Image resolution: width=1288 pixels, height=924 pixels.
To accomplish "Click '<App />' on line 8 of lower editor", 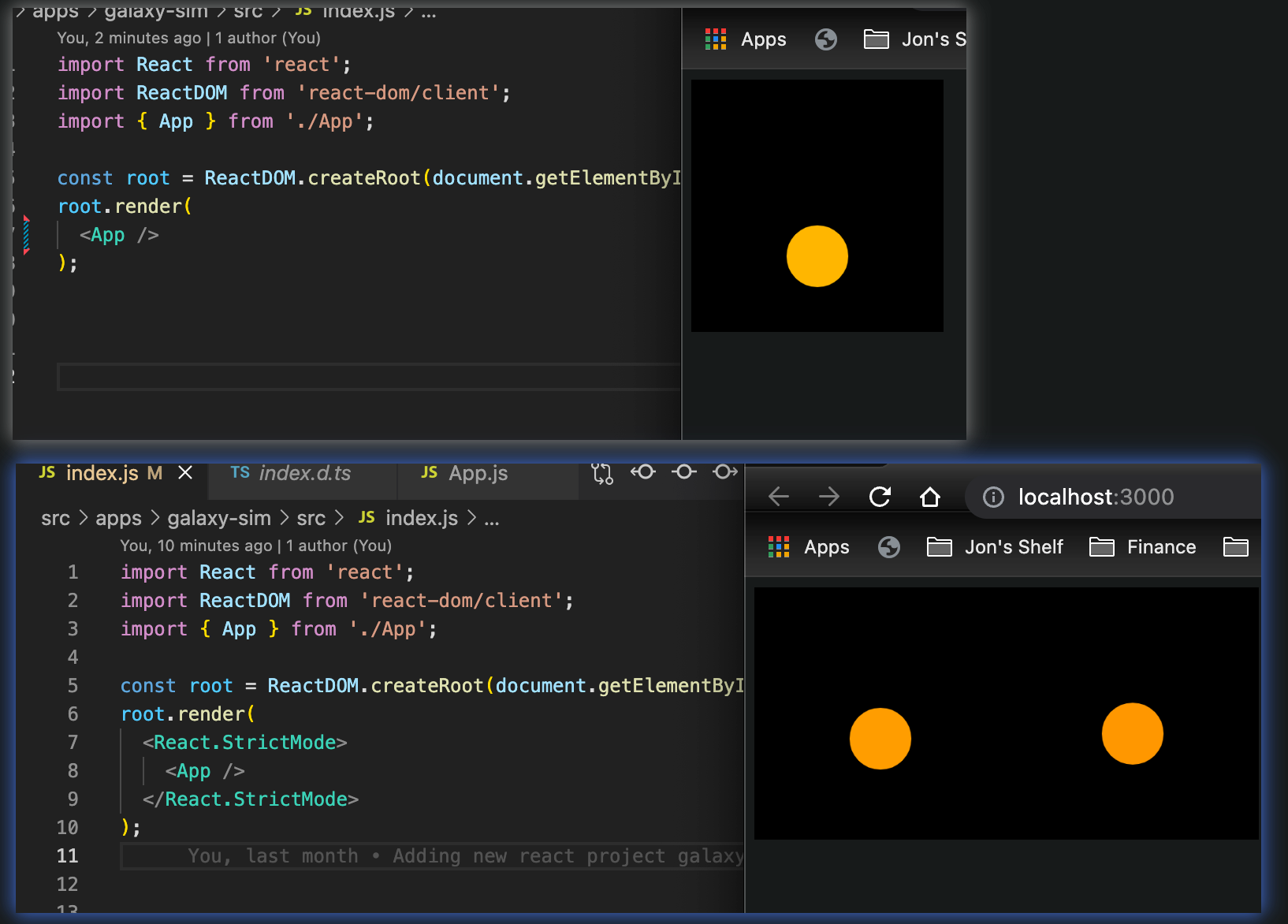I will (x=205, y=771).
